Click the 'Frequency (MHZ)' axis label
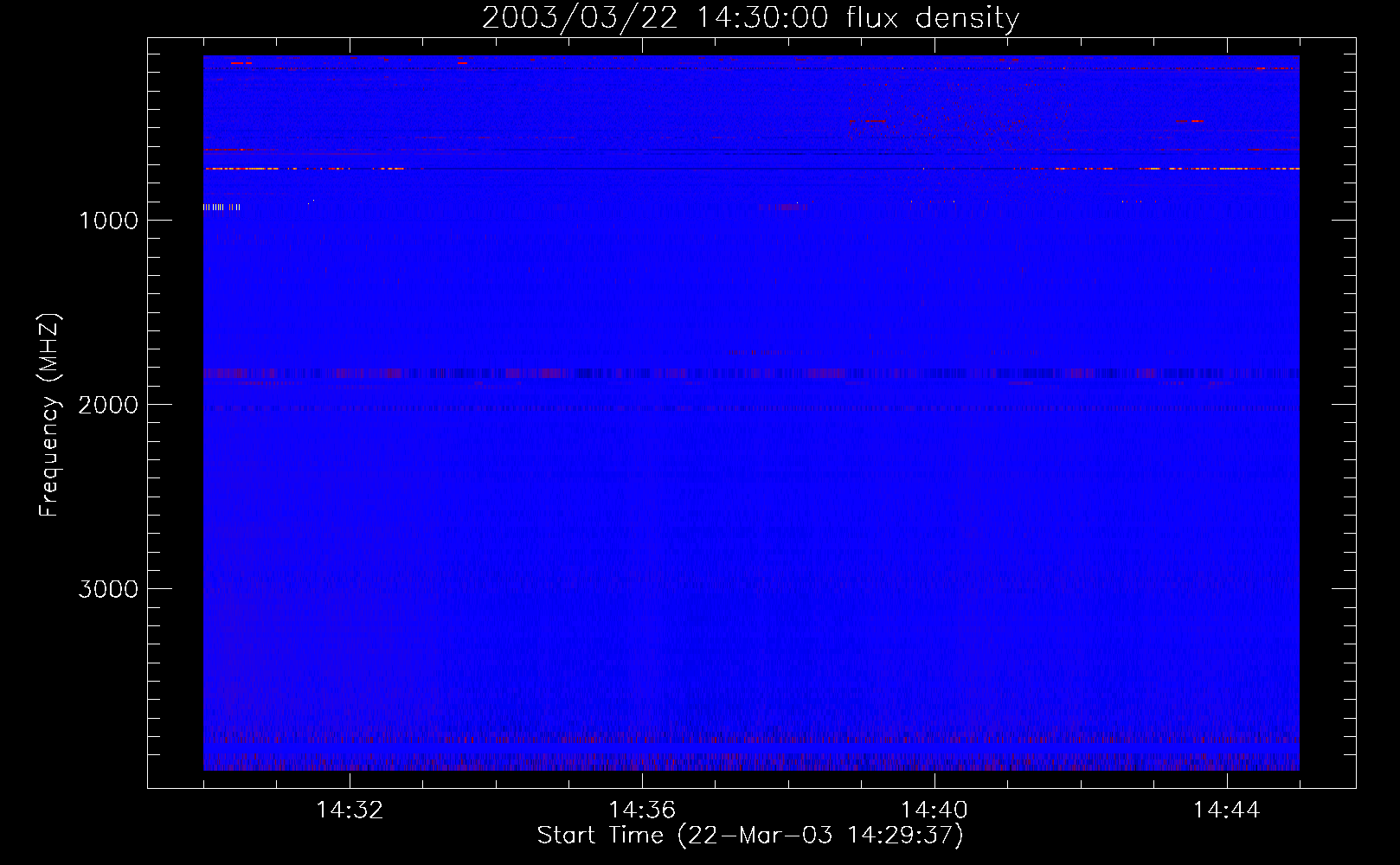The width and height of the screenshot is (1400, 865). pos(49,415)
